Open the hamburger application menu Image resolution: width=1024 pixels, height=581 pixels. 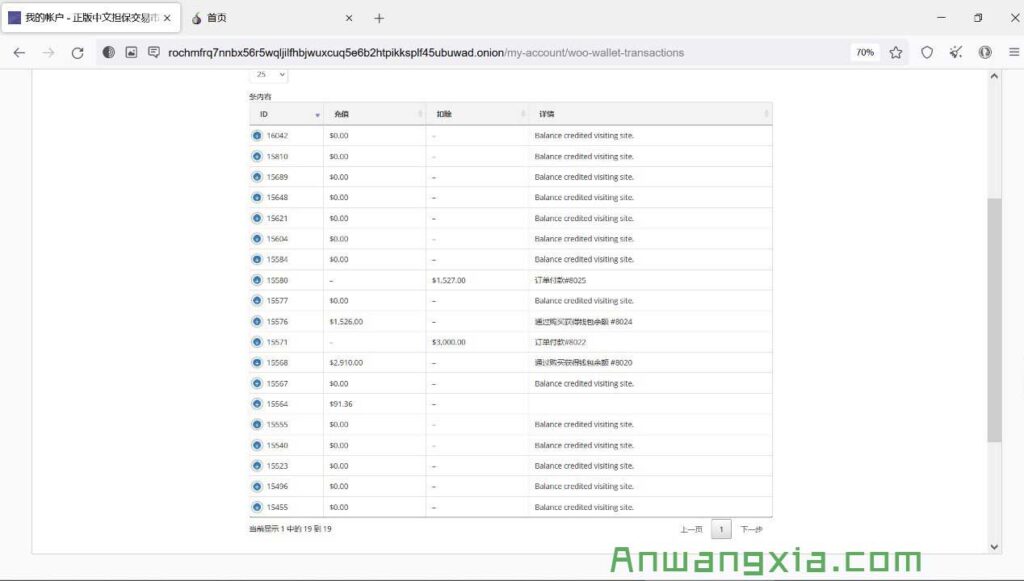coord(1014,52)
